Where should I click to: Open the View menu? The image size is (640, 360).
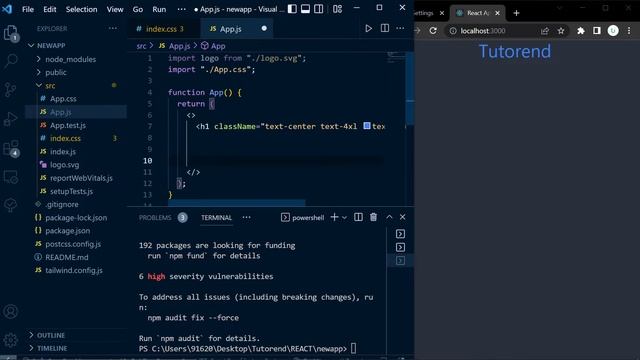coord(115,9)
